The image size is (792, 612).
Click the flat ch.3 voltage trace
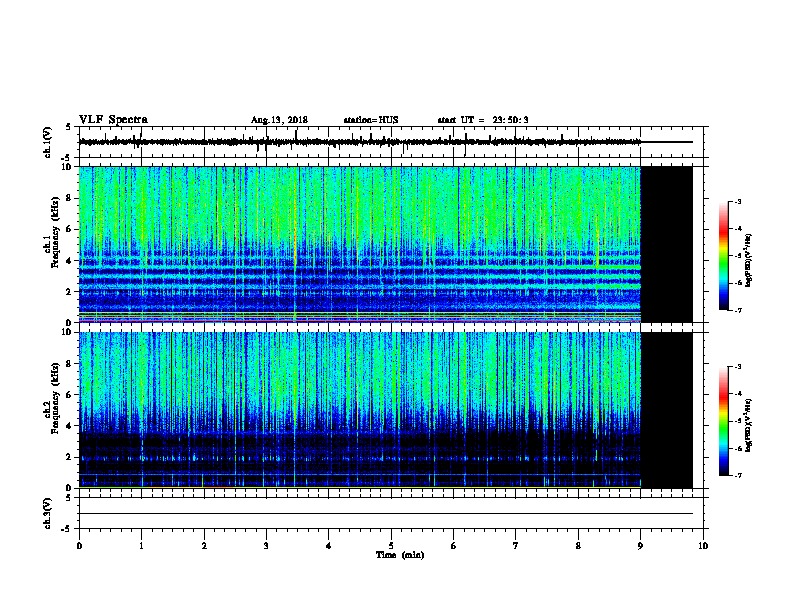point(386,514)
